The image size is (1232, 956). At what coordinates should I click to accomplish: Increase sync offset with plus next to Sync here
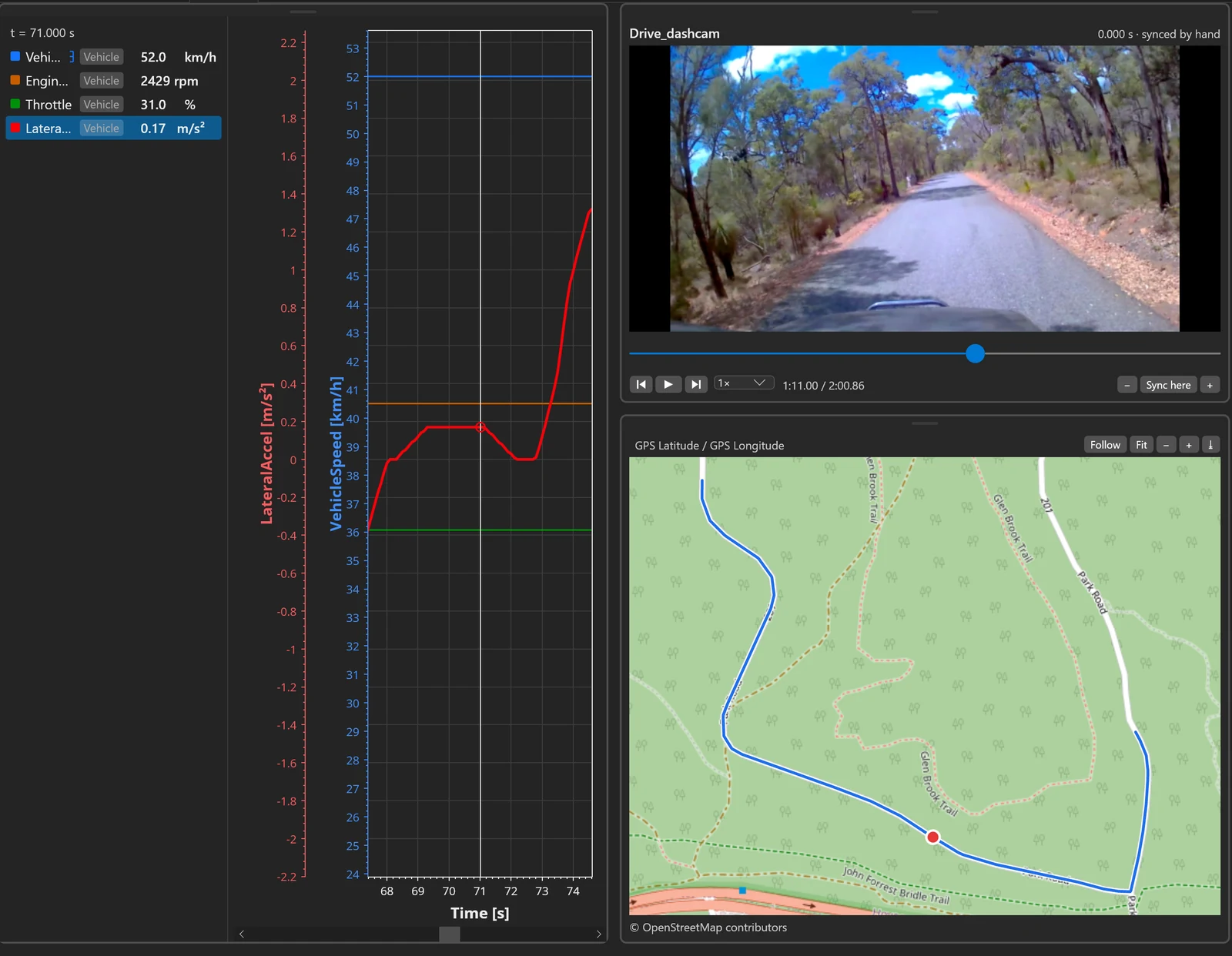coord(1210,385)
